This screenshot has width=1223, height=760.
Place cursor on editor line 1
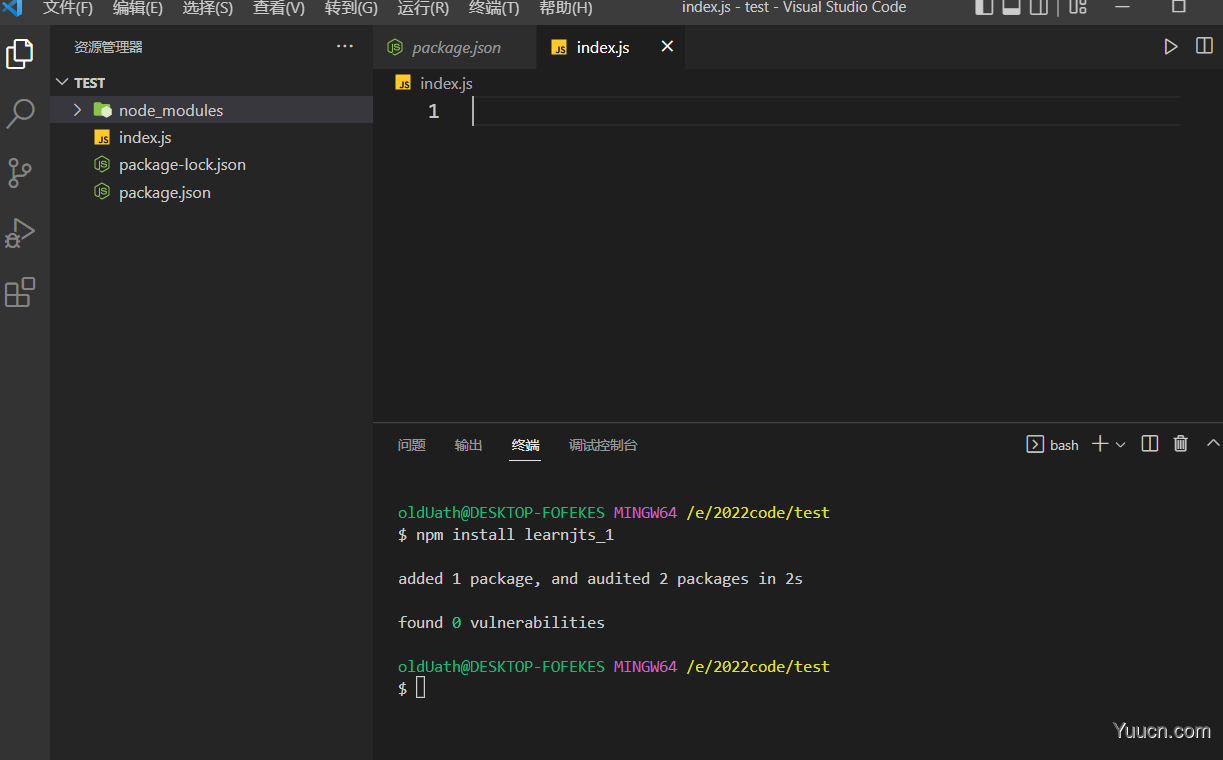point(826,111)
